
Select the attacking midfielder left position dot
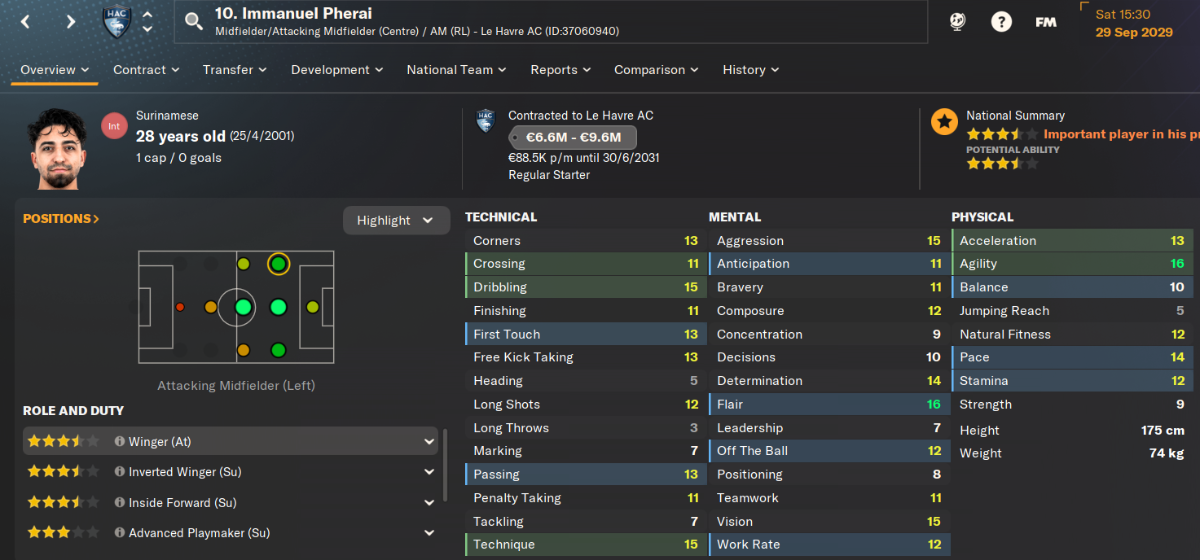[278, 265]
